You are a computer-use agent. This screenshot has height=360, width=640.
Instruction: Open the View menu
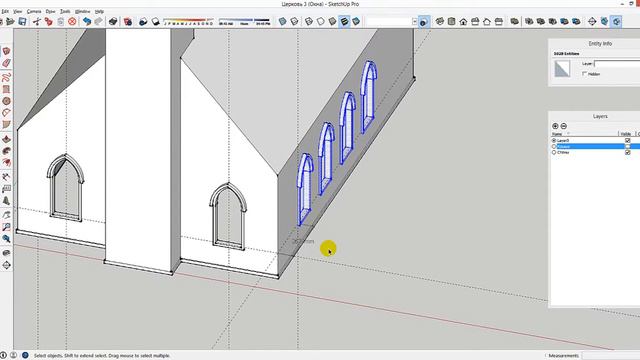[18, 11]
